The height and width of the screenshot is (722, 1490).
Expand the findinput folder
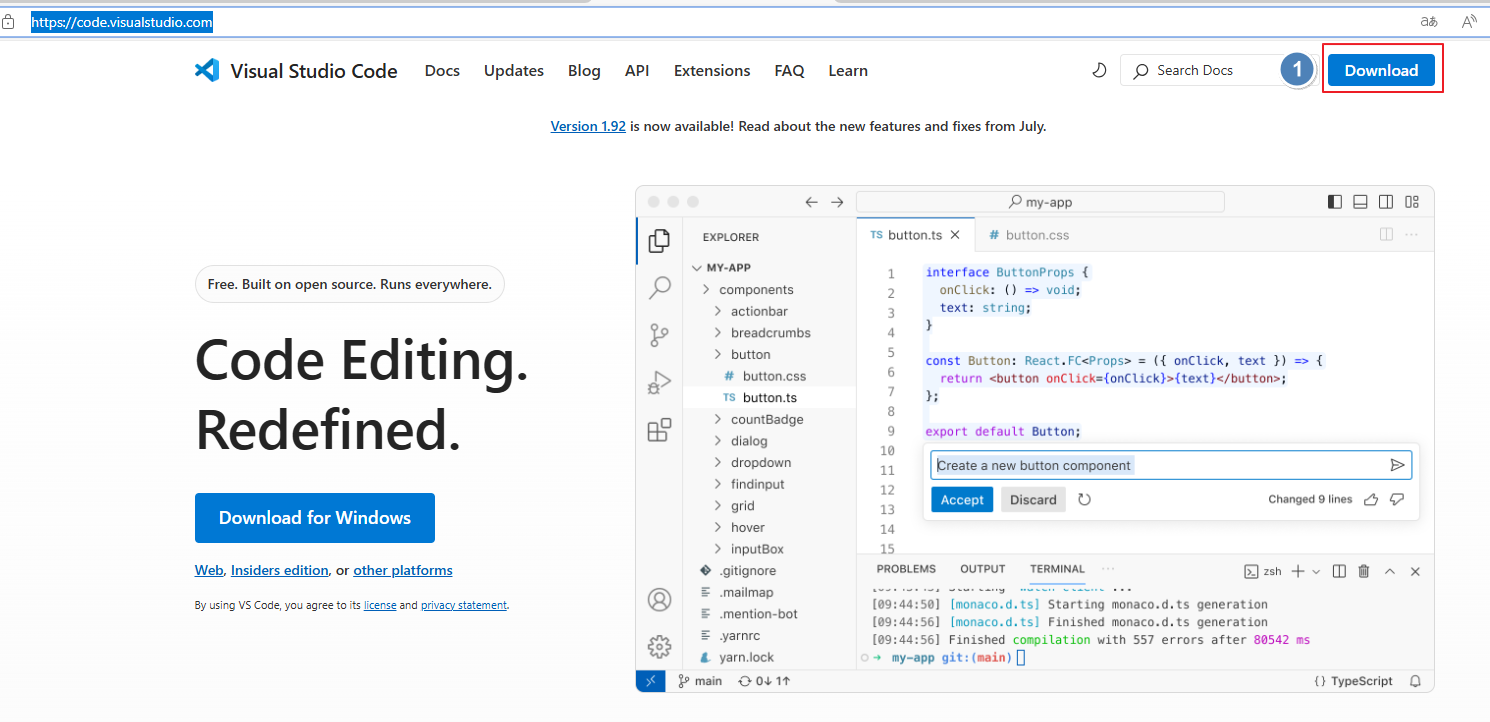click(x=718, y=484)
